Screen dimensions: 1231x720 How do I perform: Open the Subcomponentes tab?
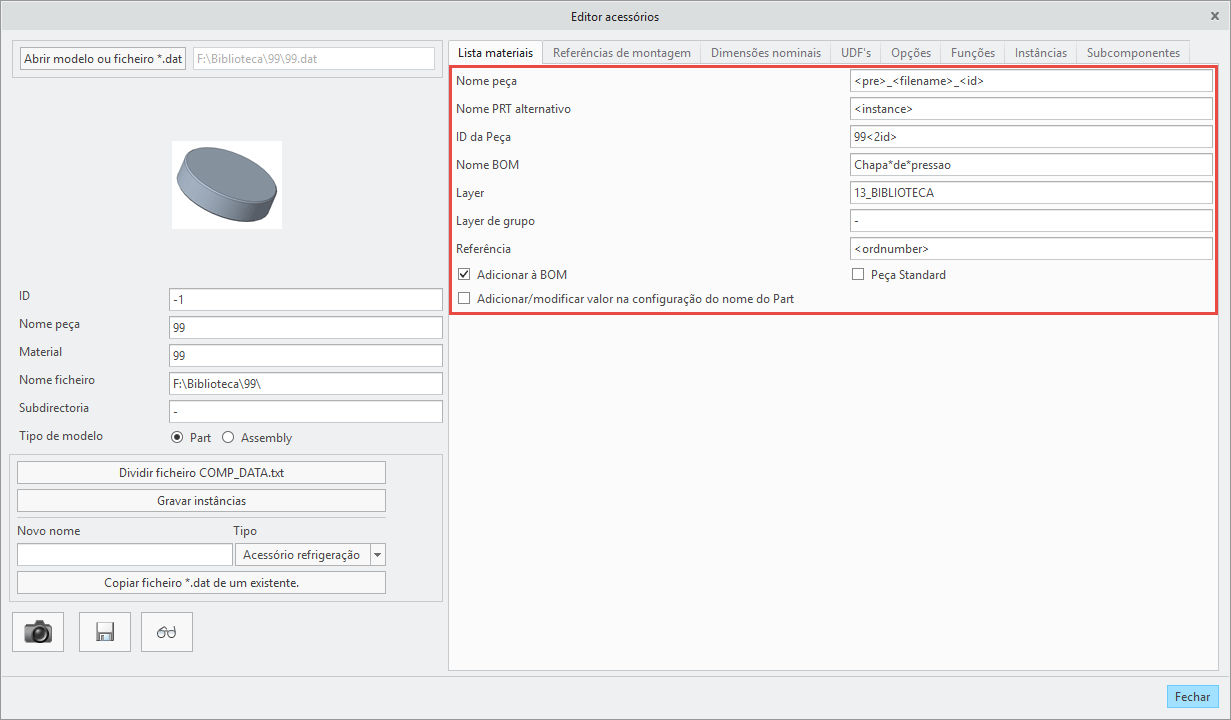click(1133, 53)
